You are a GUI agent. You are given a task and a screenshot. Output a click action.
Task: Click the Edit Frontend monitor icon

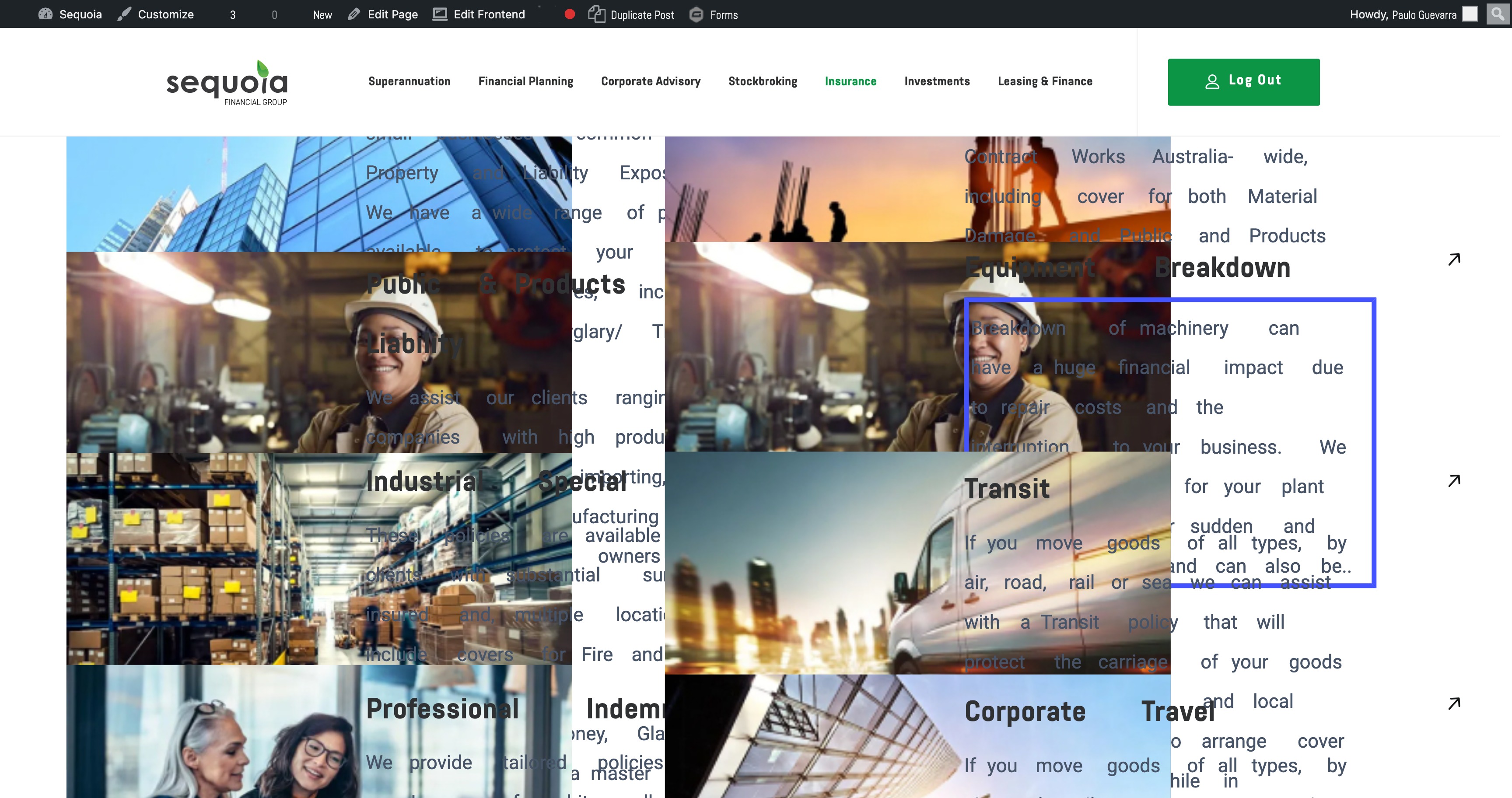440,14
